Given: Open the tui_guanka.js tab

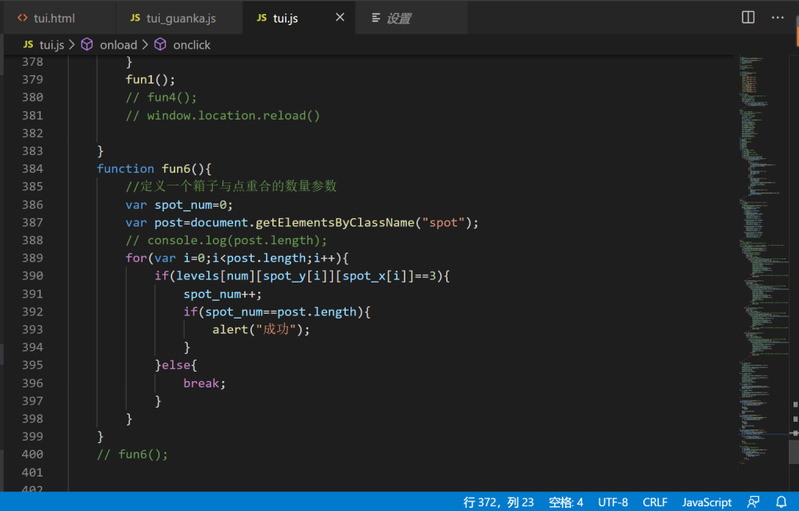Looking at the screenshot, I should pos(179,18).
